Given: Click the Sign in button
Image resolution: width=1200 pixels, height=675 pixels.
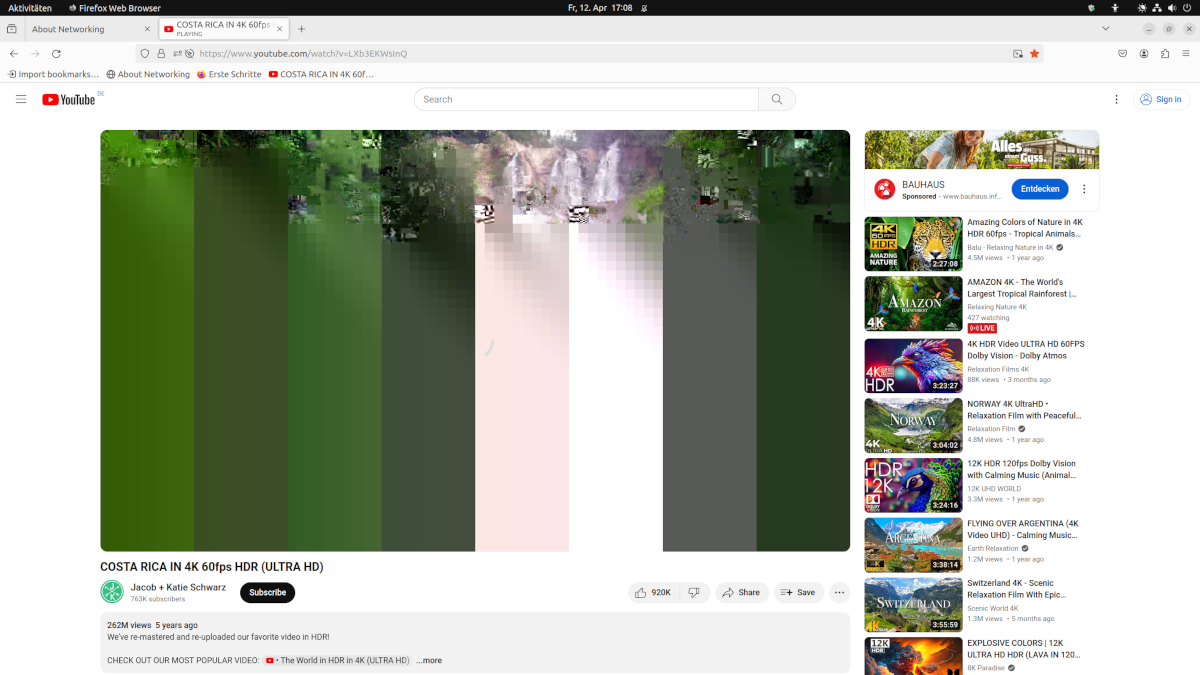Looking at the screenshot, I should click(x=1160, y=99).
